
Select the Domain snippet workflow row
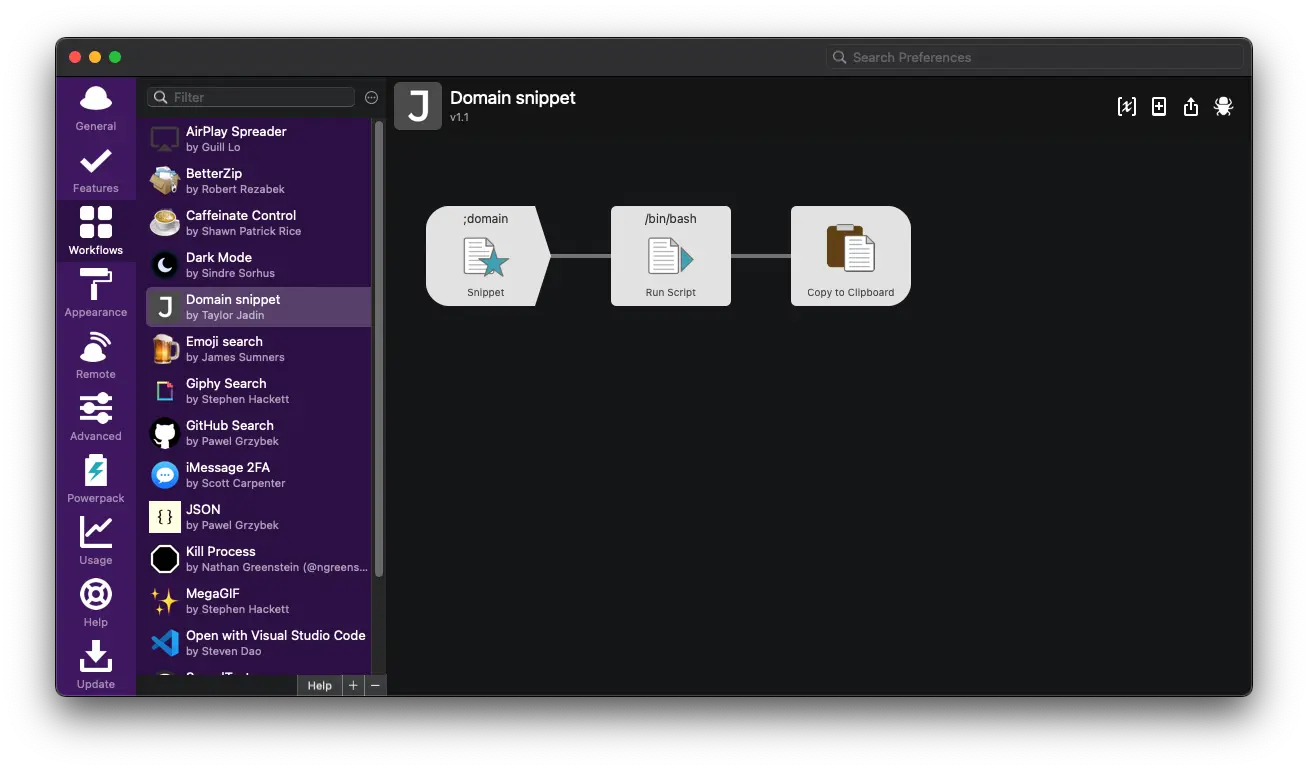(258, 307)
